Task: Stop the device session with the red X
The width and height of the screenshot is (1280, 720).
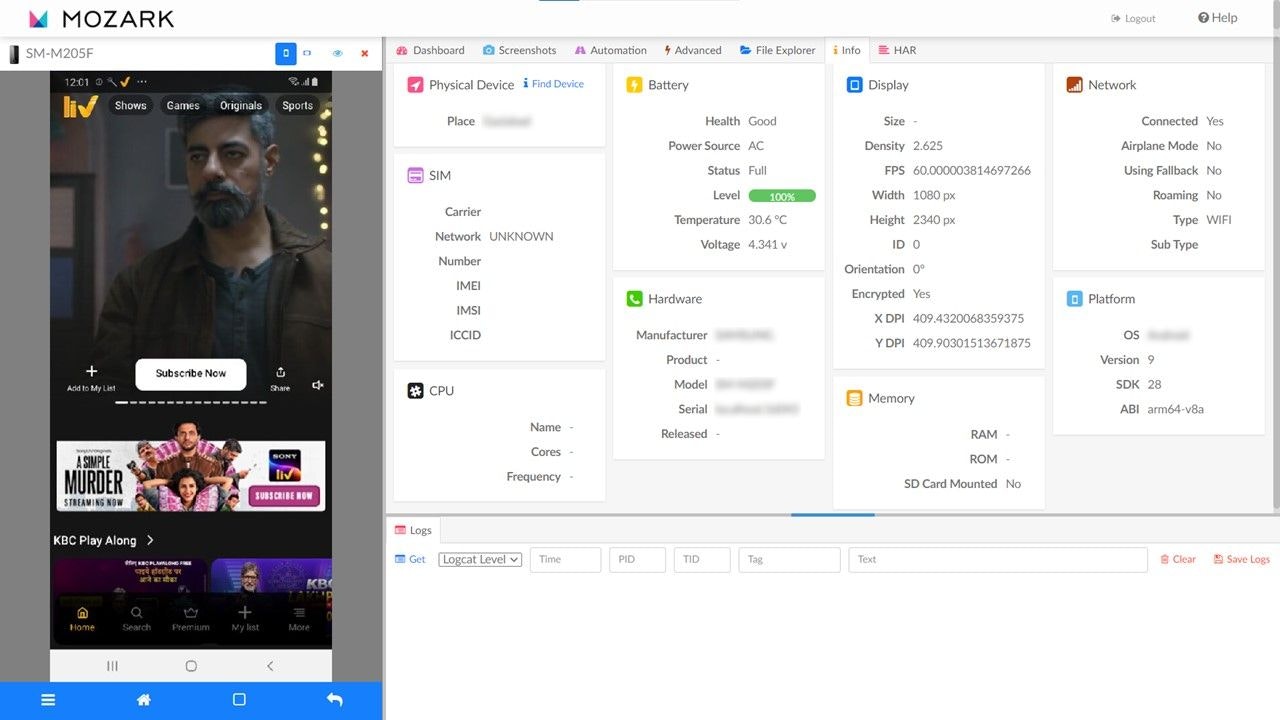Action: [364, 54]
